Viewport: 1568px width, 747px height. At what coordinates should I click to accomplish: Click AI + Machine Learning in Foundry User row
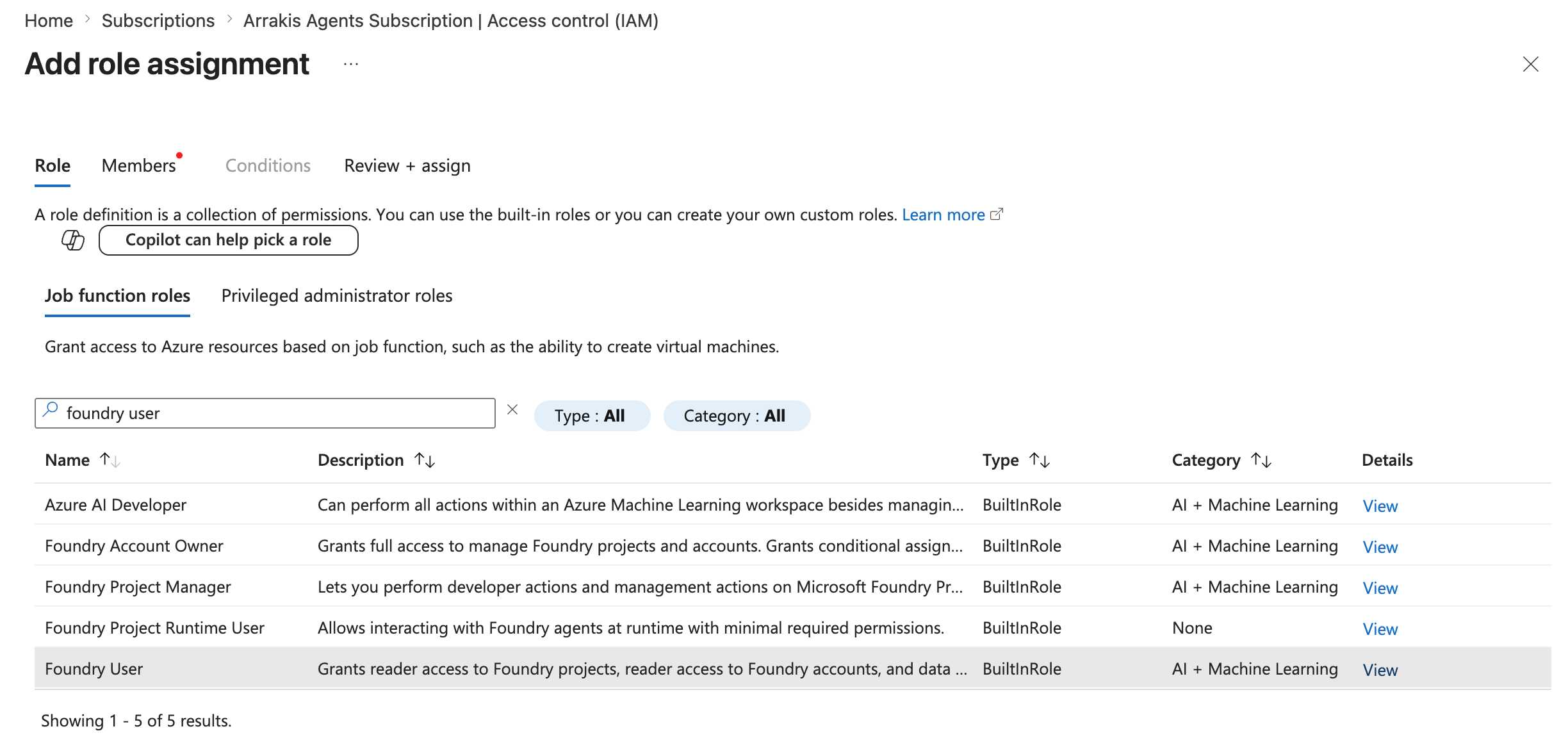pyautogui.click(x=1255, y=669)
